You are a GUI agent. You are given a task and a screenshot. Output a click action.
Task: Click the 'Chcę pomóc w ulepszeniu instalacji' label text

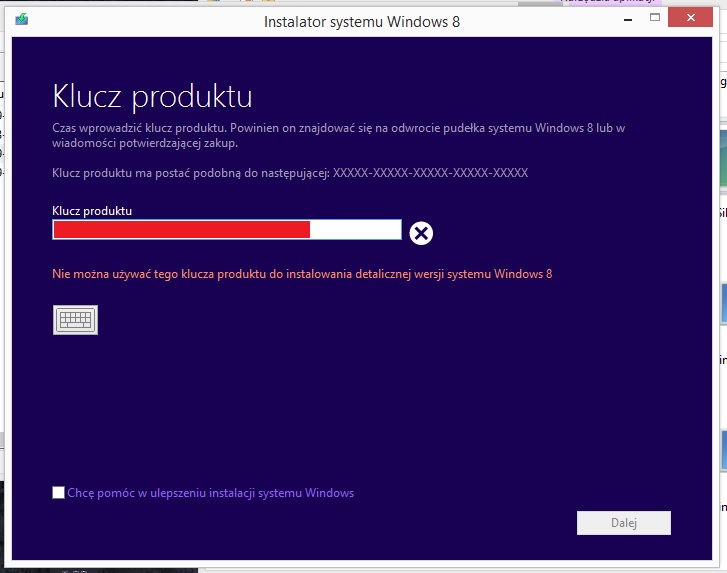click(x=210, y=493)
